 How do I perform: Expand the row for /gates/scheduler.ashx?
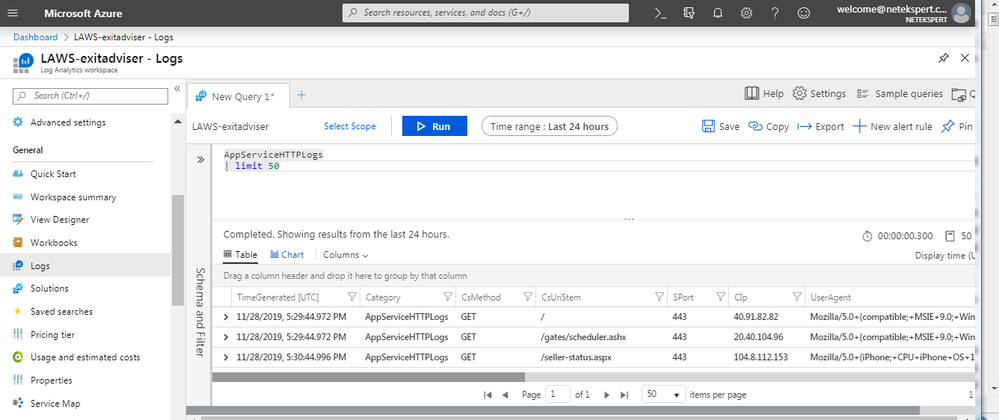coord(226,337)
